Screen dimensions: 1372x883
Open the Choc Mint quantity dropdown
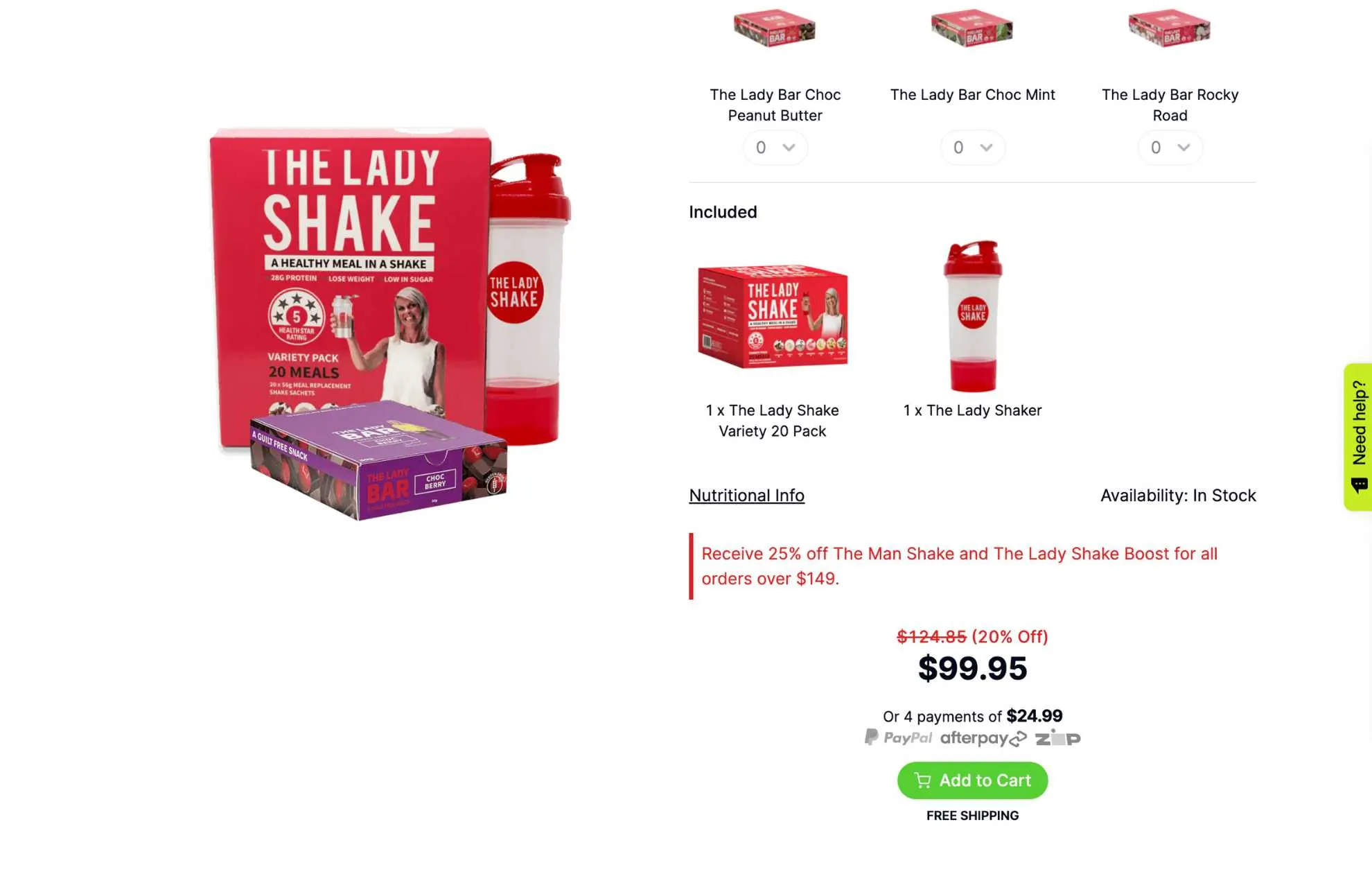972,148
